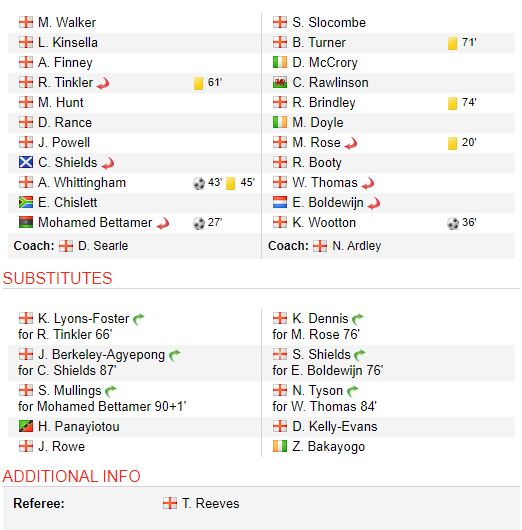Open coach profile of N. Ardley
Screen dimensions: 522x530
[x=357, y=246]
